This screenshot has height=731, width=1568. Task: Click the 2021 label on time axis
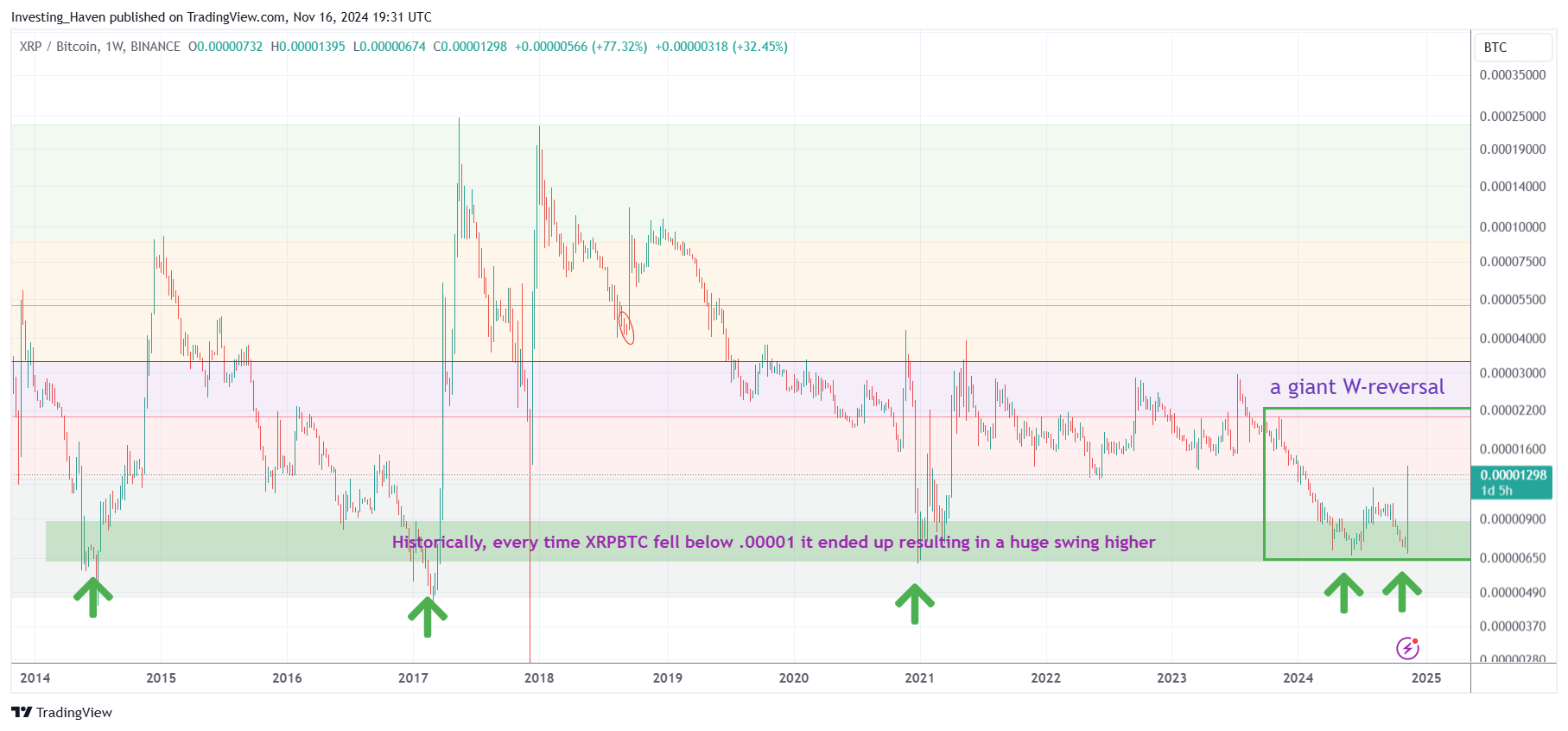point(919,678)
